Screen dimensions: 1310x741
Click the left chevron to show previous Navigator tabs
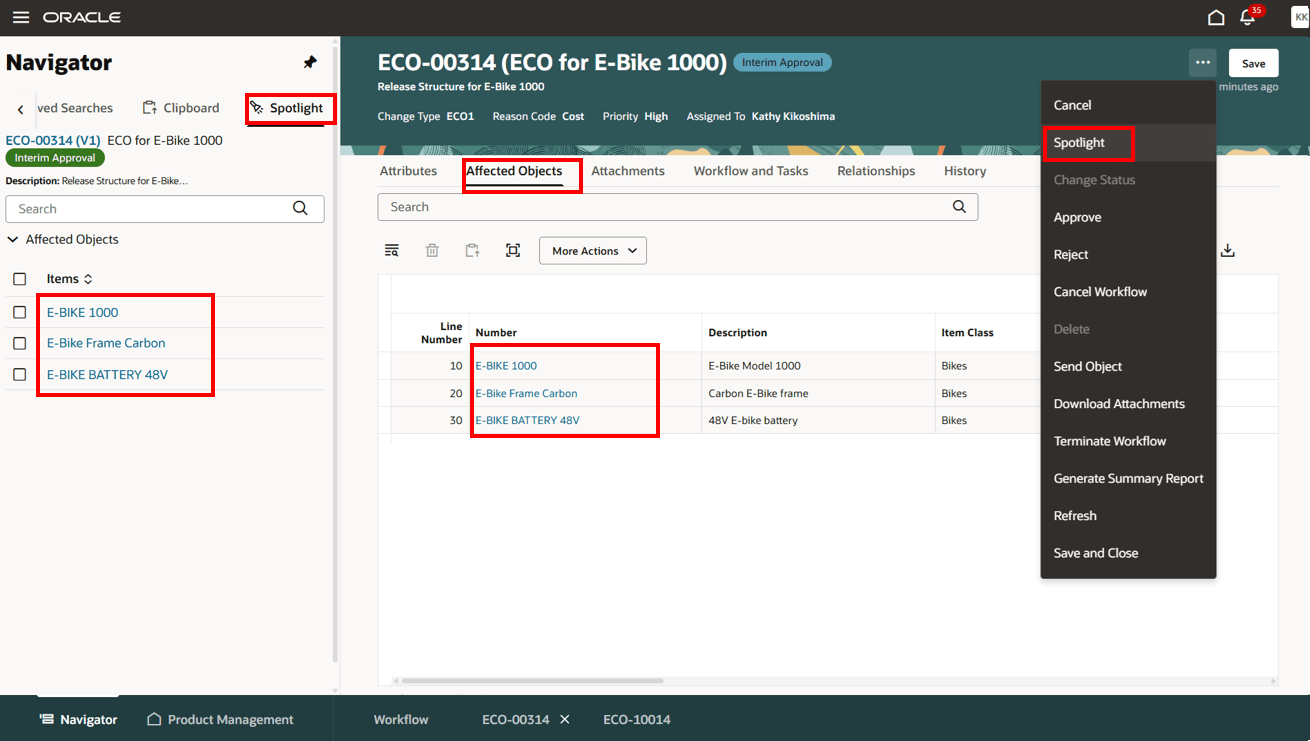pos(20,109)
